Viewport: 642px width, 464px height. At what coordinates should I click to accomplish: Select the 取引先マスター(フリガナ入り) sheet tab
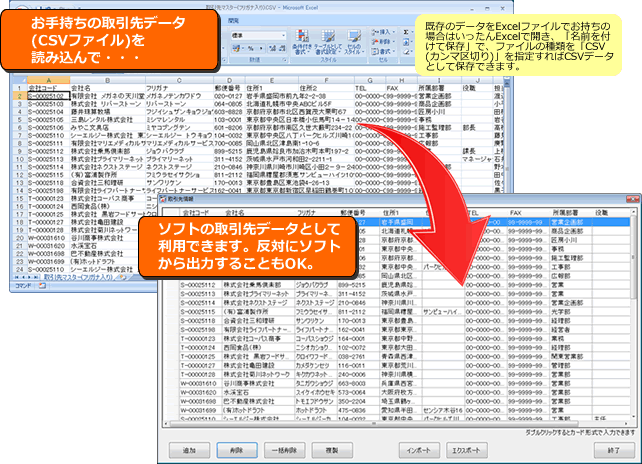[79, 277]
